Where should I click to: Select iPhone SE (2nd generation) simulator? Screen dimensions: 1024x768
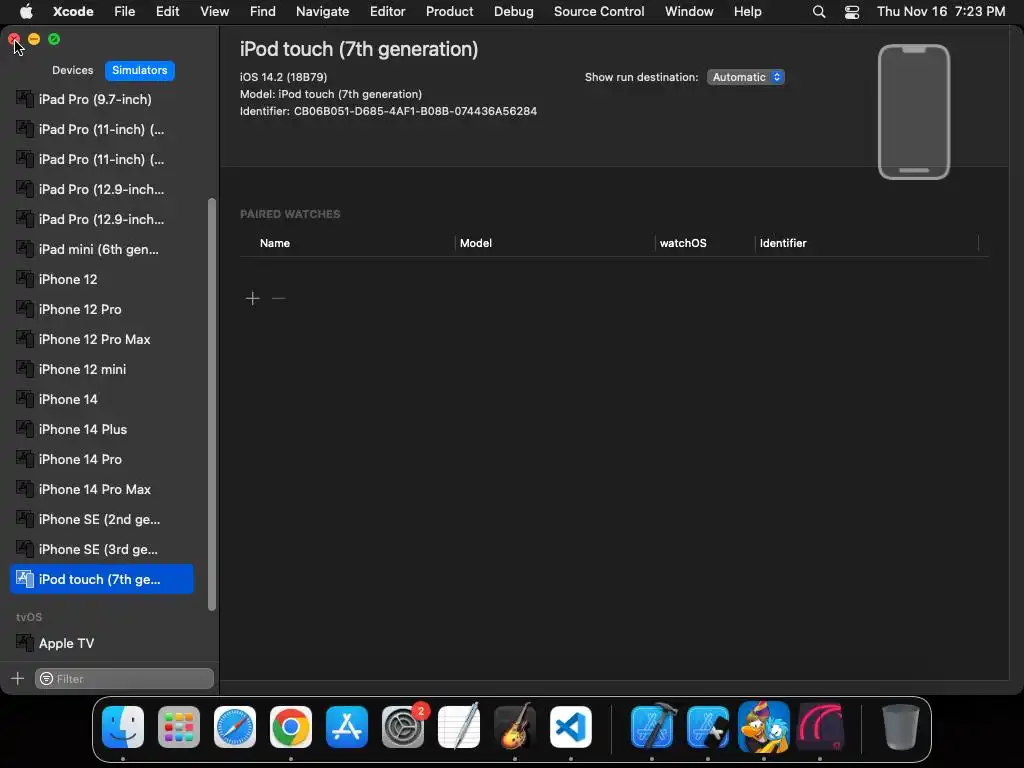[102, 519]
